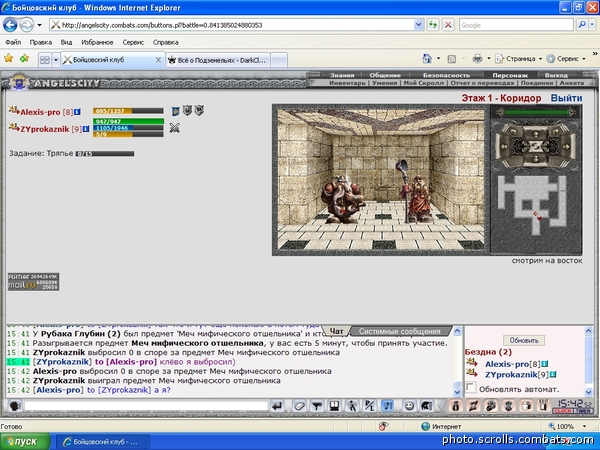Toggle the music note sound icon
This screenshot has height=450, width=600.
click(x=387, y=406)
